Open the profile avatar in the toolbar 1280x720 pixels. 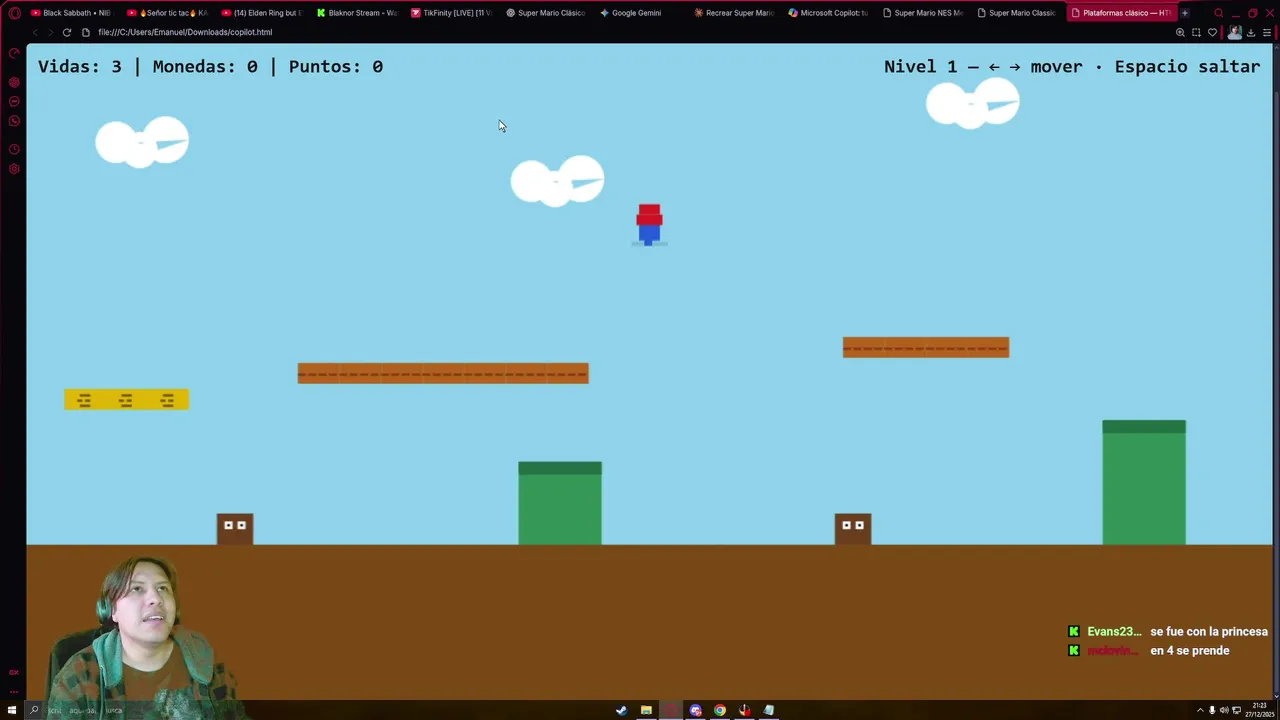point(1235,32)
